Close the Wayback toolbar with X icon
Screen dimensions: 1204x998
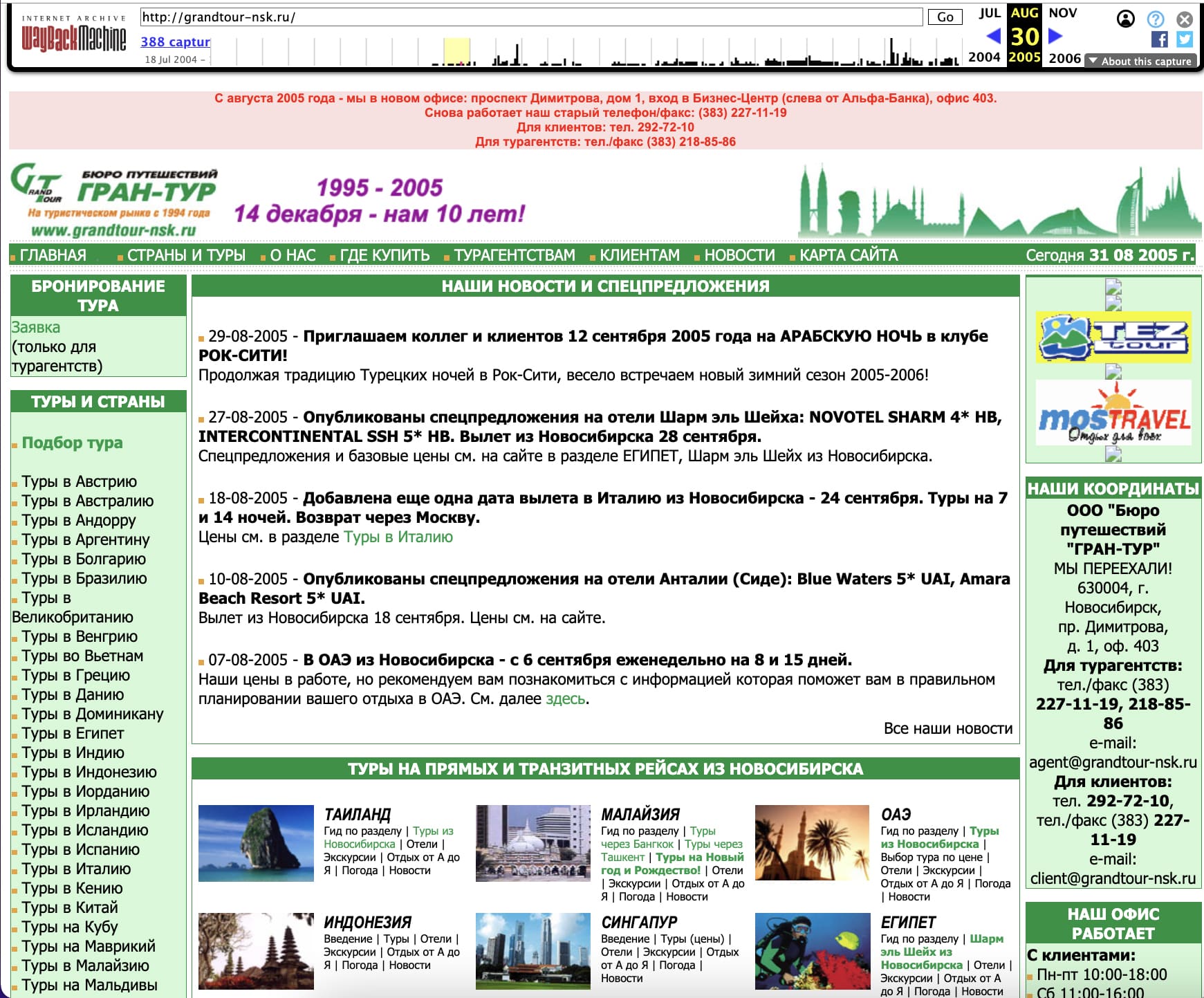click(x=1185, y=19)
